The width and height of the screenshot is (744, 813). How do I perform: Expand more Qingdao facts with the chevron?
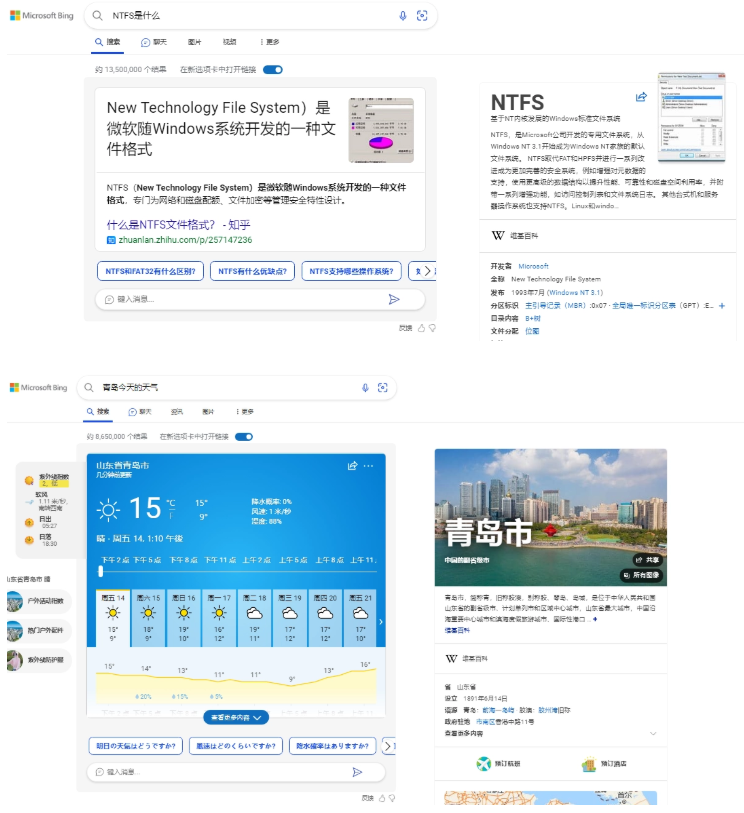point(653,733)
